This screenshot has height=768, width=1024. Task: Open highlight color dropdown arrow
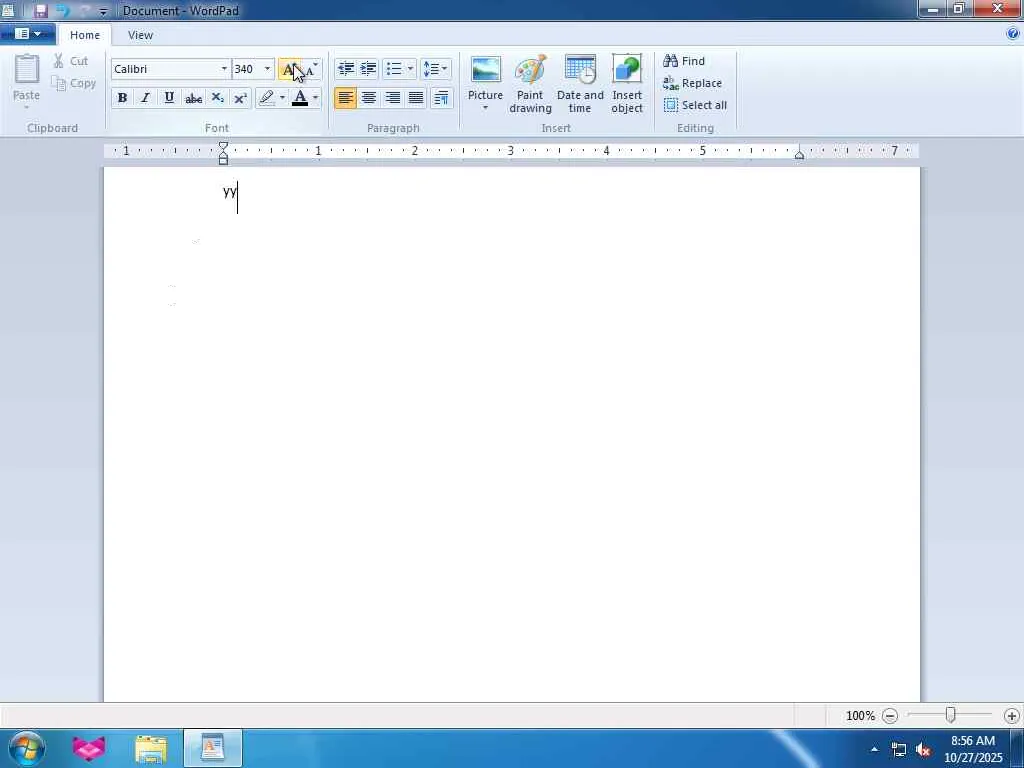coord(282,98)
